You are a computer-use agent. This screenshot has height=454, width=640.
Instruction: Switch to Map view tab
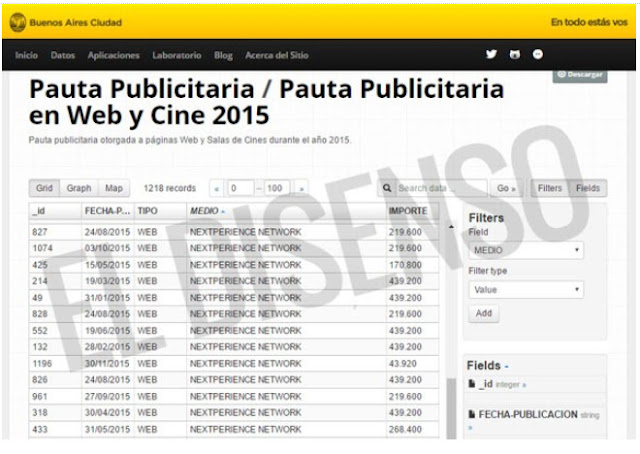tap(114, 188)
